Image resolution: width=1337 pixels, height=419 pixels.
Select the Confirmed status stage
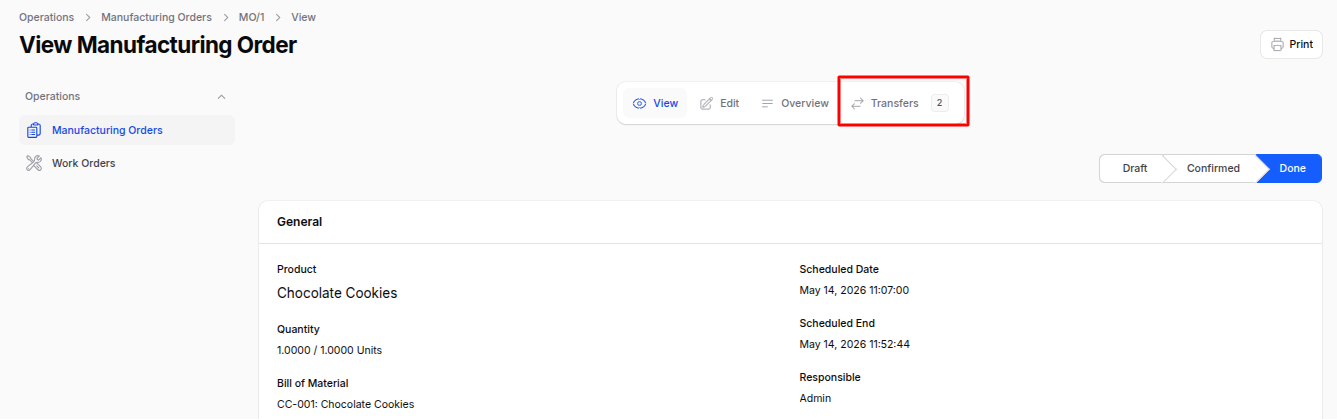1213,168
